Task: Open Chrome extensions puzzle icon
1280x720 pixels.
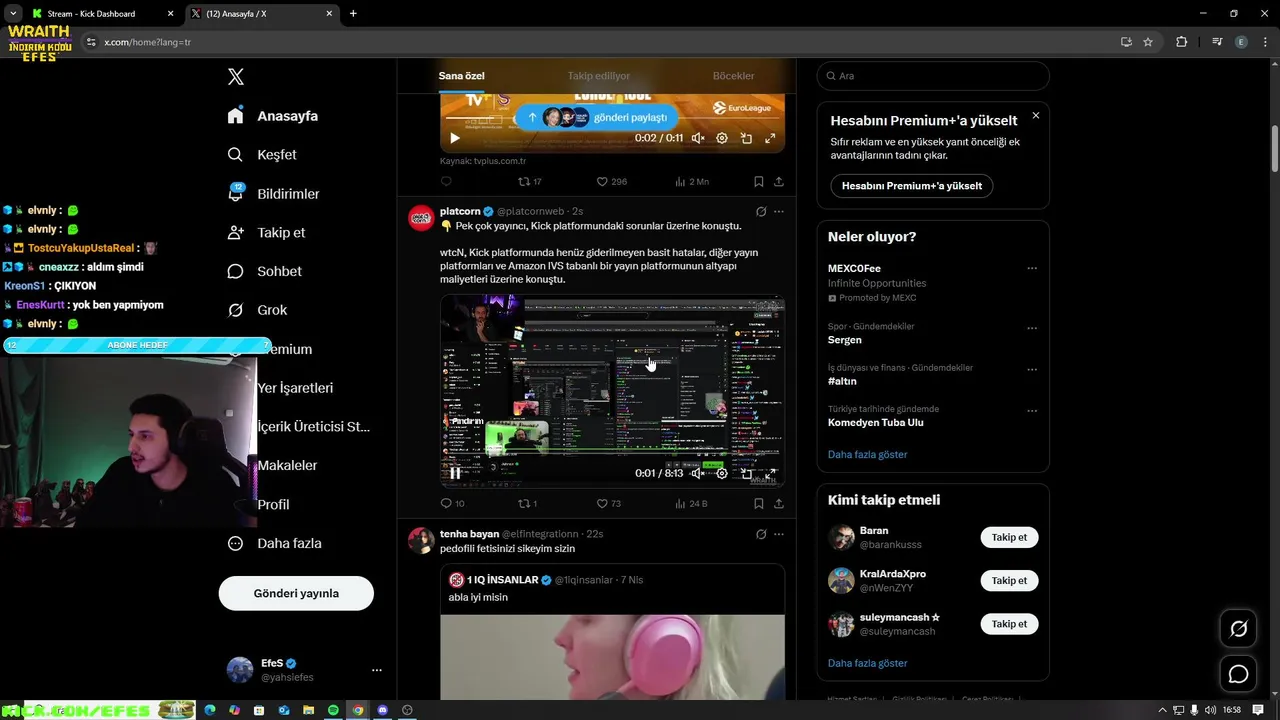Action: [1181, 42]
